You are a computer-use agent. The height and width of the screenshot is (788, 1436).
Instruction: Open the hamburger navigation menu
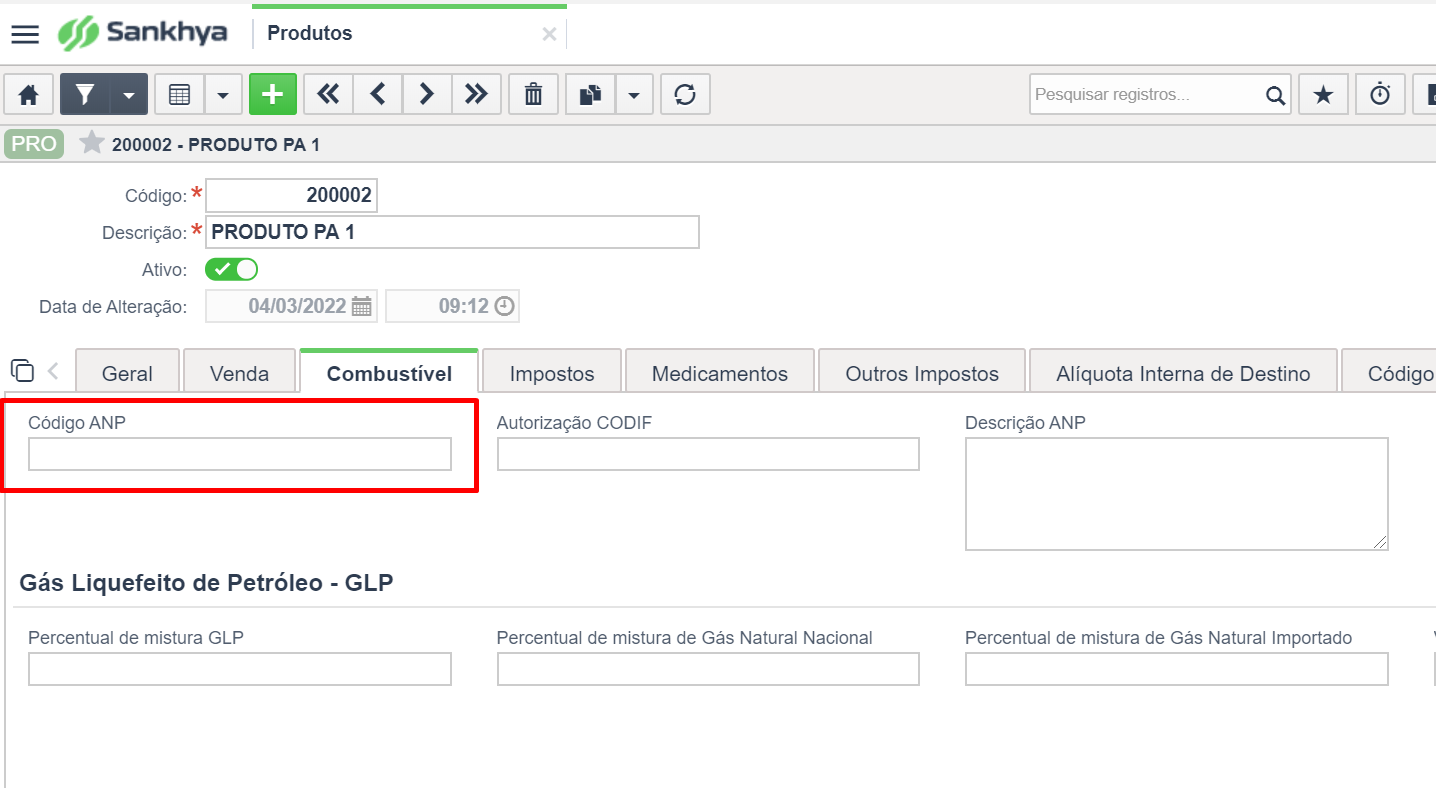point(25,33)
